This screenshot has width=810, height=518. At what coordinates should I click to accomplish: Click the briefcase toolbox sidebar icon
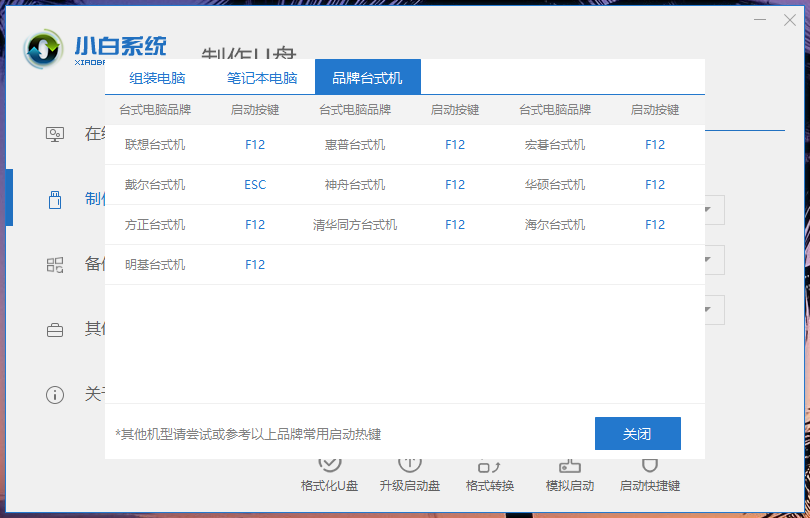[x=55, y=329]
